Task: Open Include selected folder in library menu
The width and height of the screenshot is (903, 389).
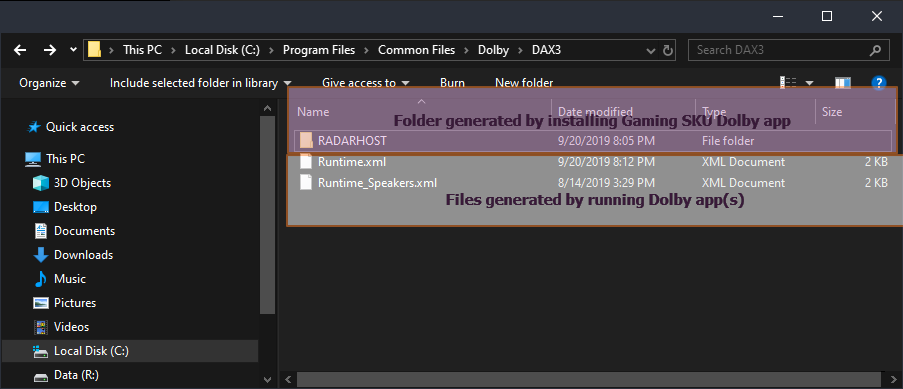Action: click(200, 83)
